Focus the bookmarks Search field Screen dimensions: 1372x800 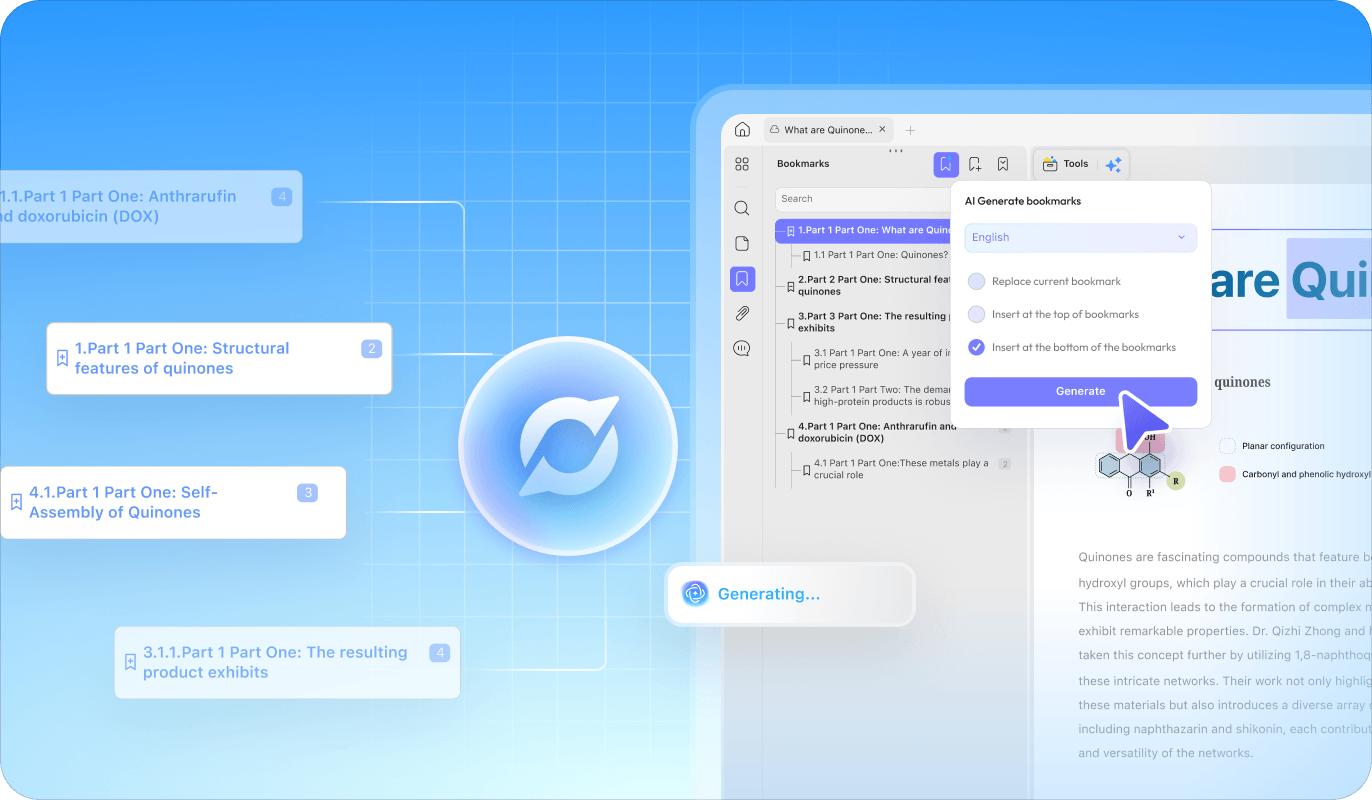click(863, 199)
